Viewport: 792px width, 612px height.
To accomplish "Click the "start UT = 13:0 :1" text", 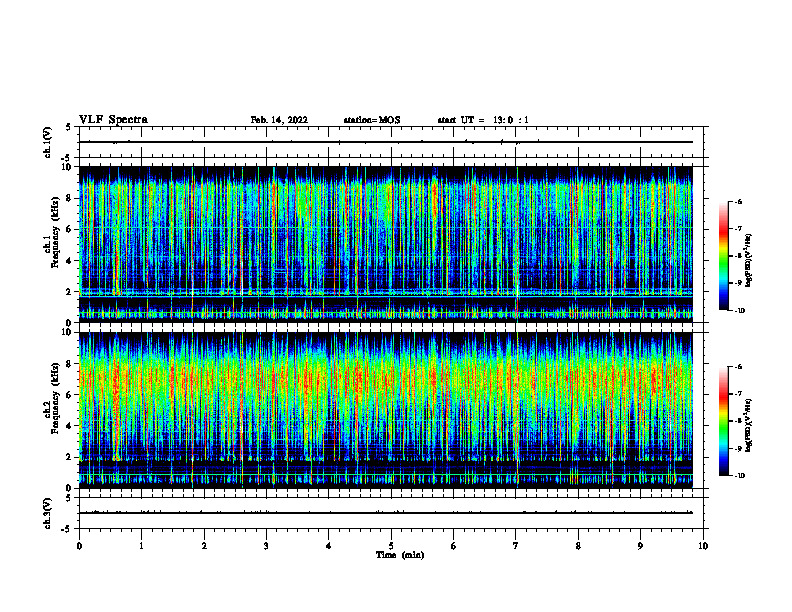I will [x=483, y=120].
